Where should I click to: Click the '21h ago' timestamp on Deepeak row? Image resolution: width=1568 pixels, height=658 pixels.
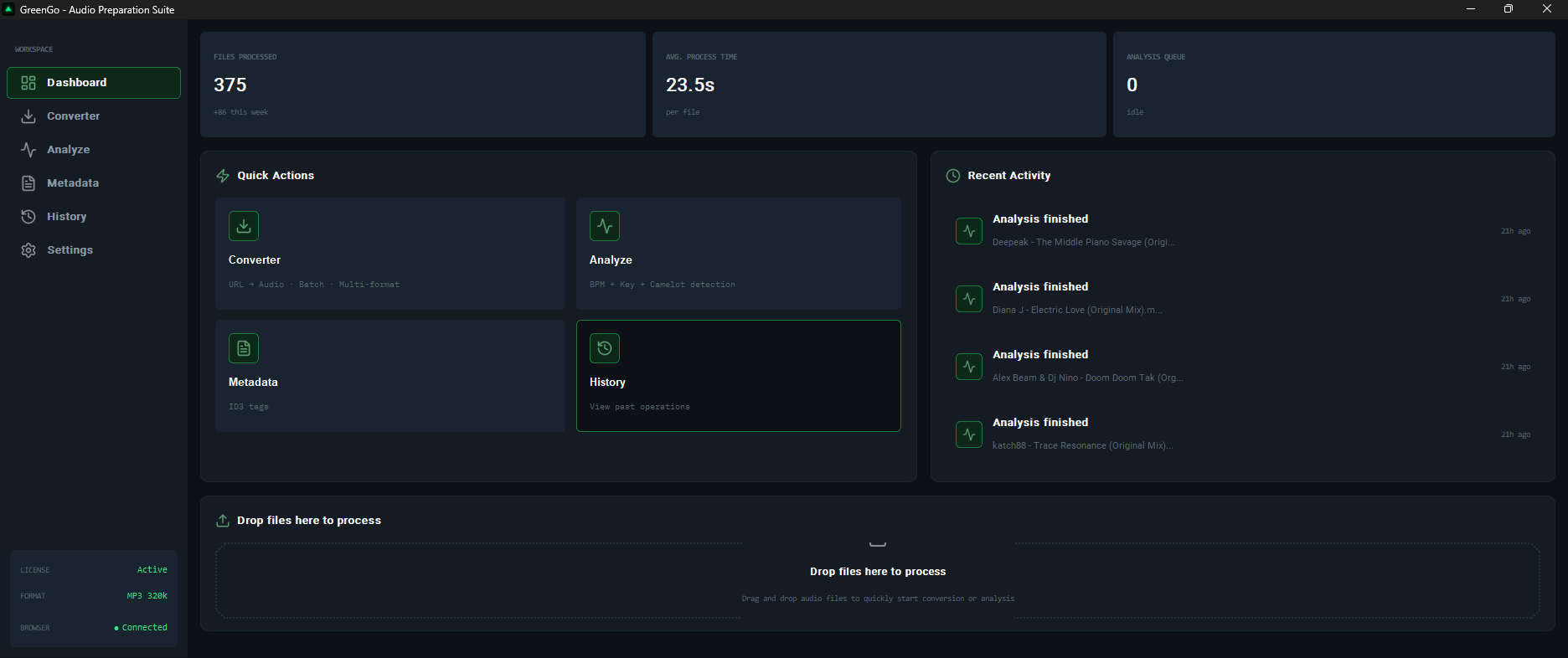(x=1515, y=231)
